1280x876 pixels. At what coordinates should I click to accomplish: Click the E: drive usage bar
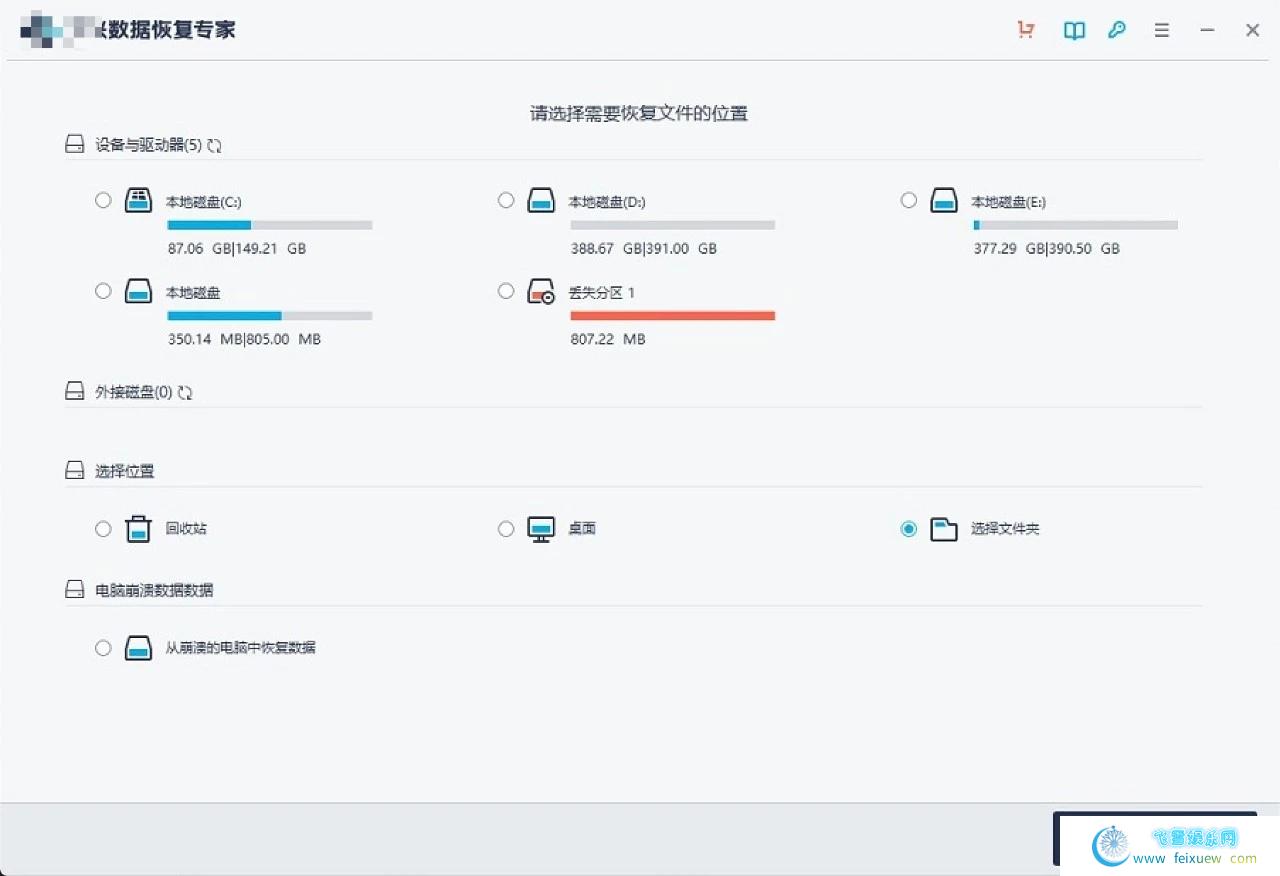click(x=1076, y=225)
